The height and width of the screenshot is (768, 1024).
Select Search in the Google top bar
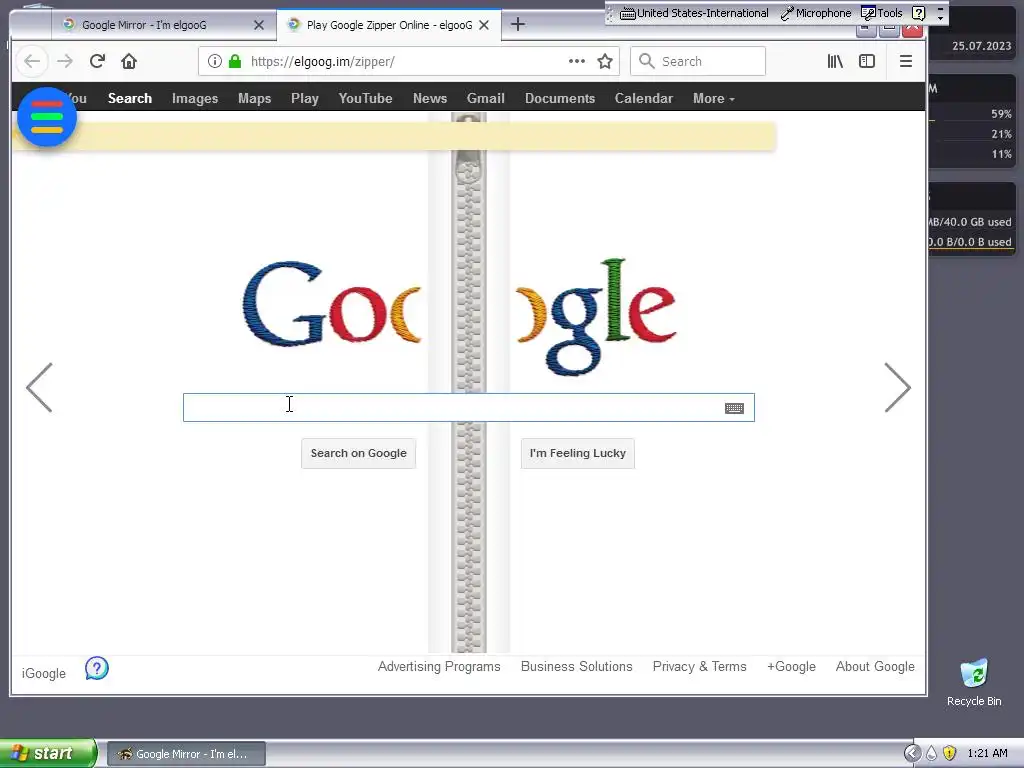pyautogui.click(x=130, y=99)
